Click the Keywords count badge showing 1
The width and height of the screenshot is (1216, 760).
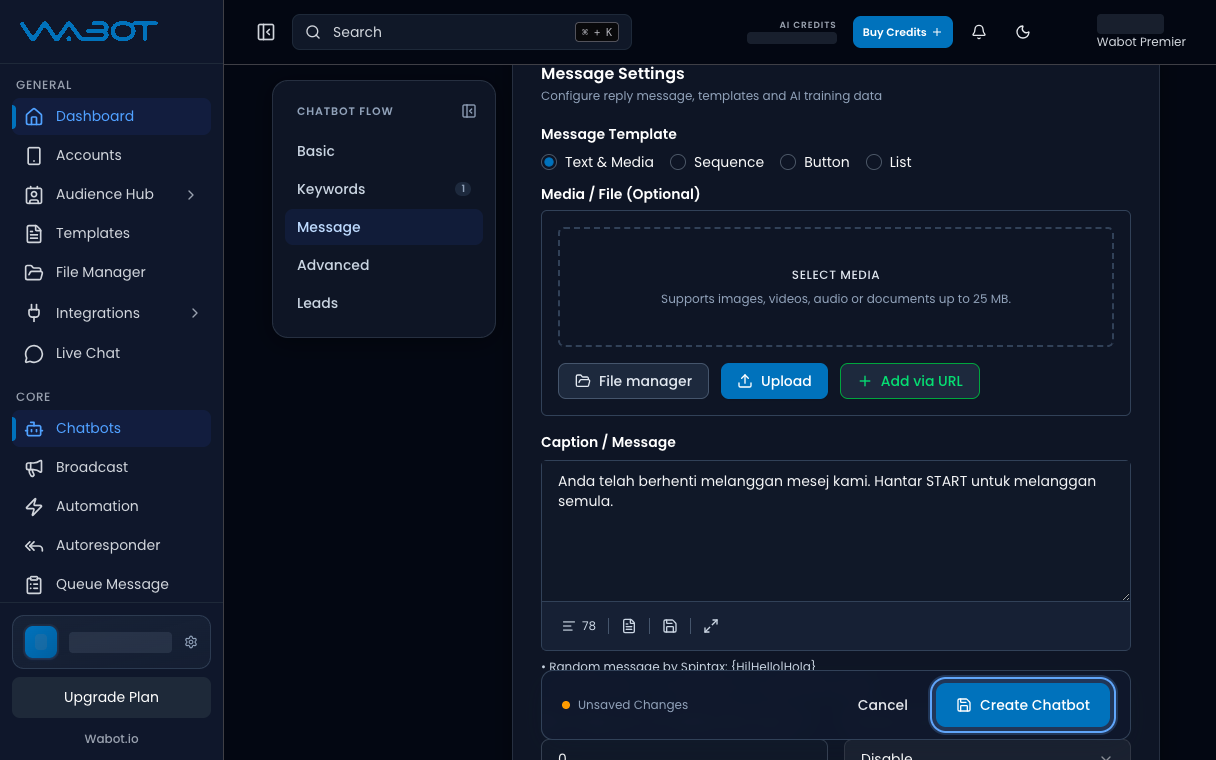pyautogui.click(x=462, y=188)
